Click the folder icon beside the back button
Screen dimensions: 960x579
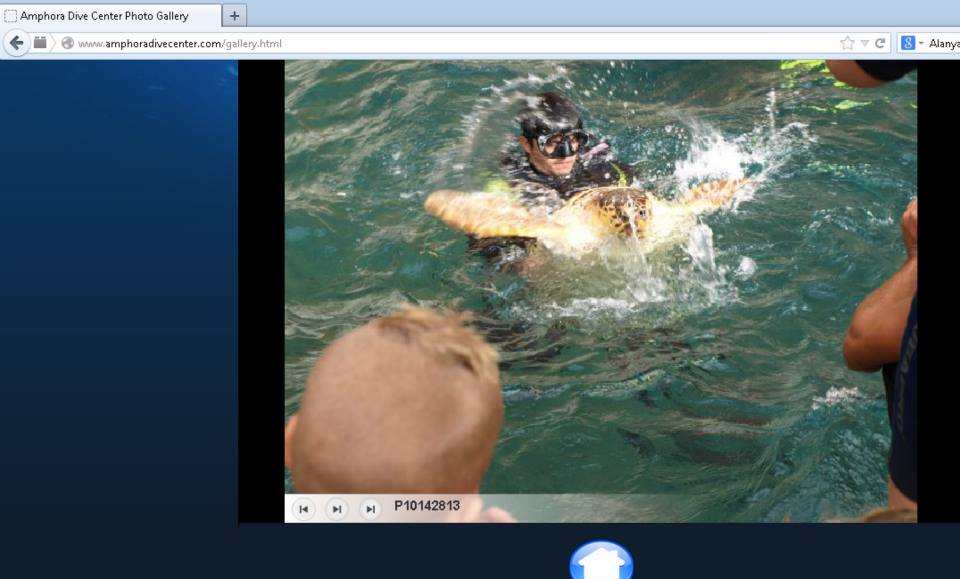(41, 43)
